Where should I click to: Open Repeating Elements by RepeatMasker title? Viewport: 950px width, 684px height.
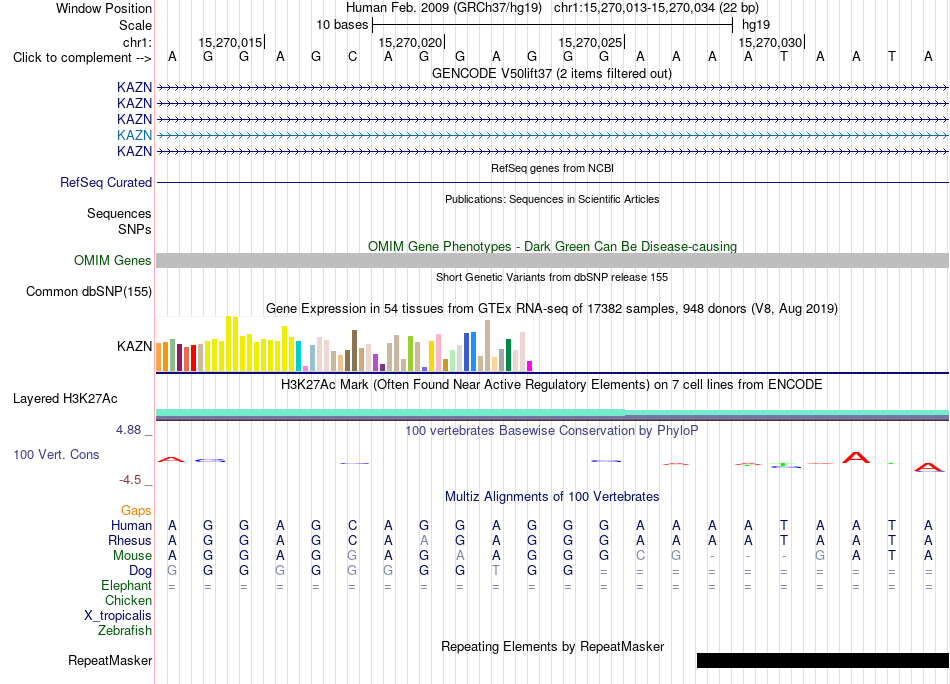pos(553,646)
